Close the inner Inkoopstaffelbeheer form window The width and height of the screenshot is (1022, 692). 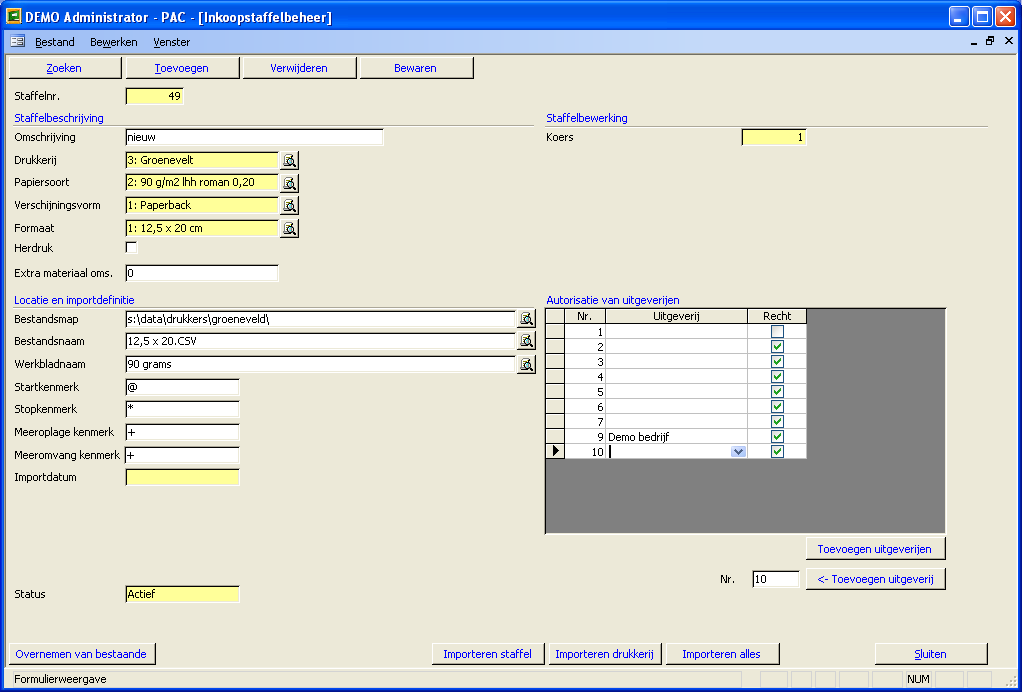[1008, 41]
